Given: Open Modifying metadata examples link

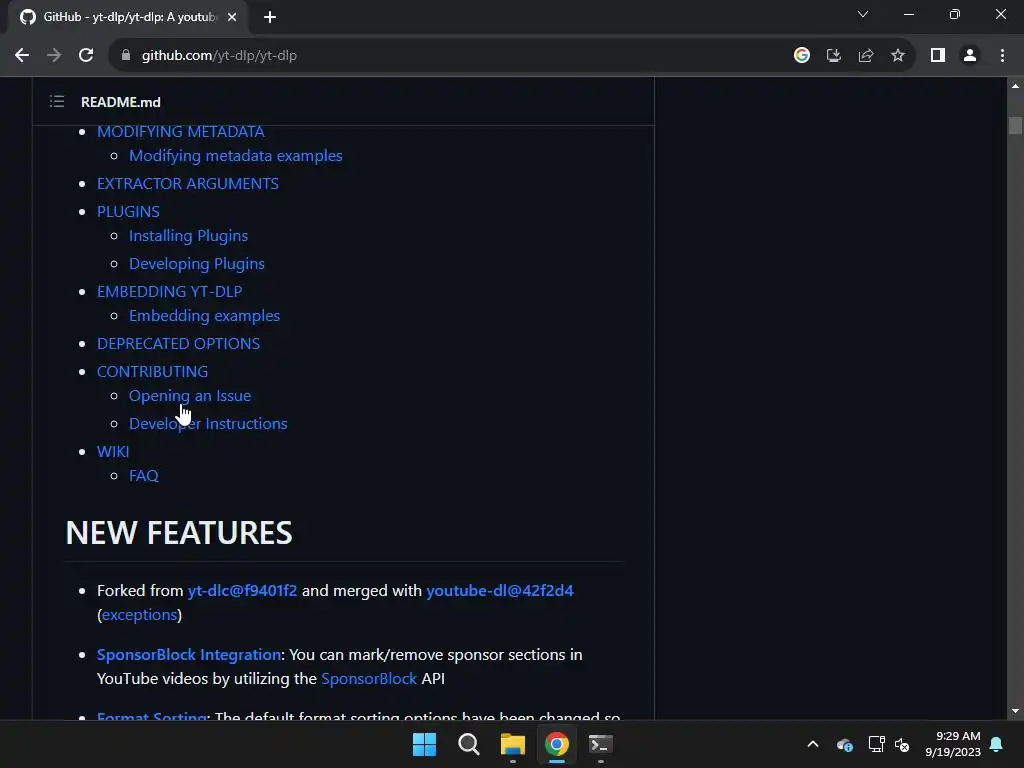Looking at the screenshot, I should click(x=236, y=155).
